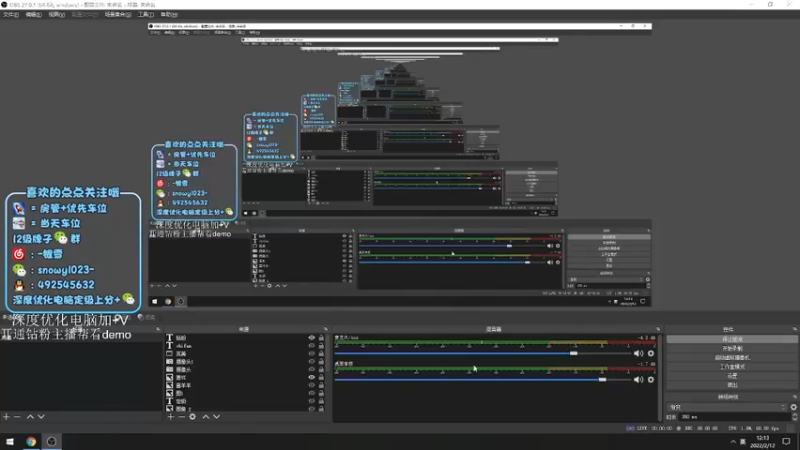
Task: Mute the 麦克风/Aux speaker icon
Action: click(638, 353)
